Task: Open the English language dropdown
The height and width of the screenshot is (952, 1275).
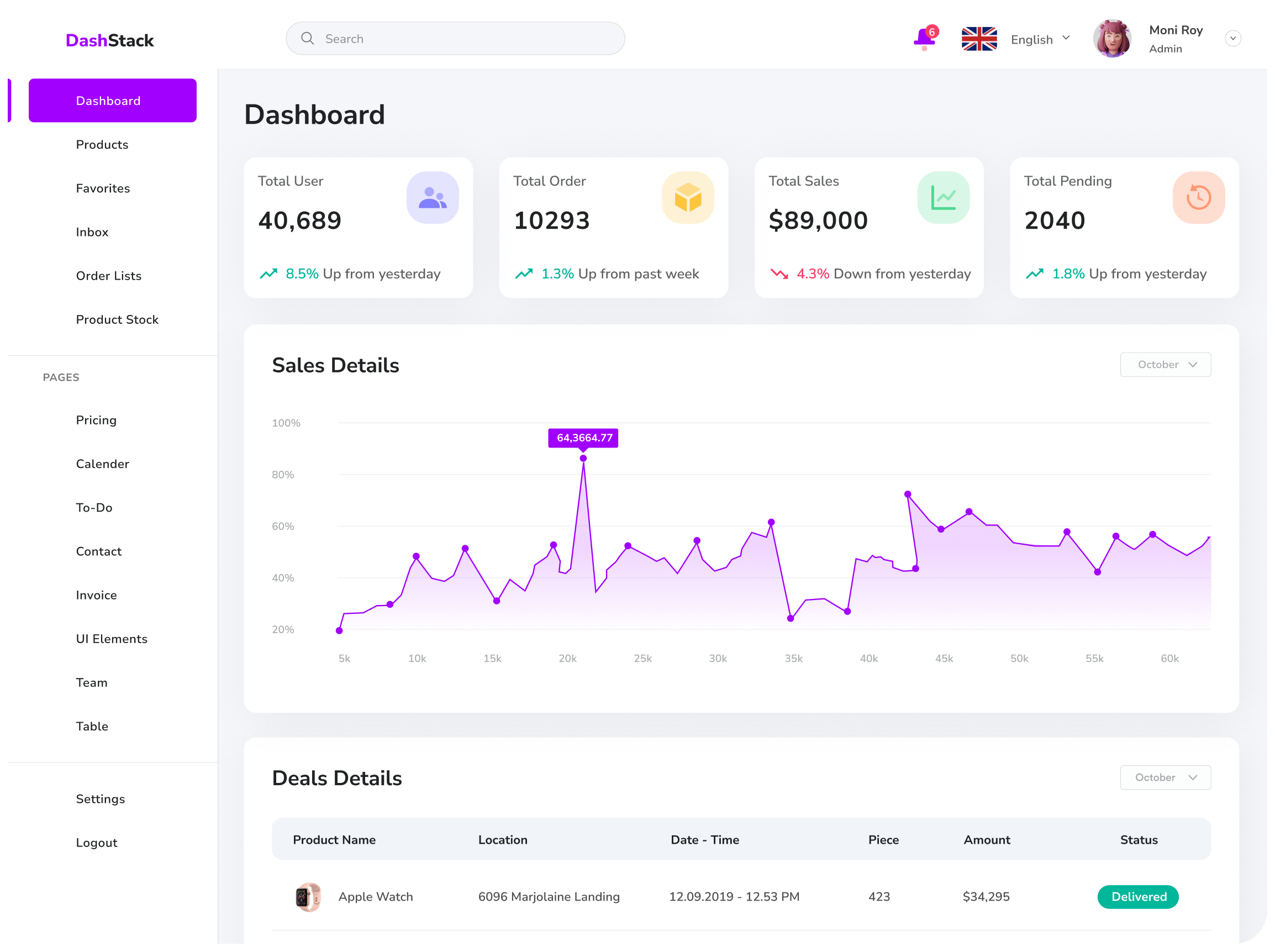Action: [x=1040, y=39]
